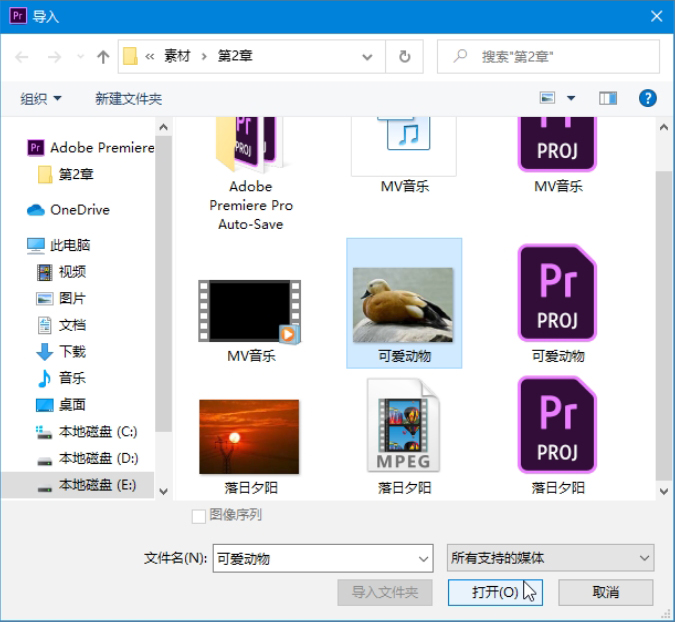The width and height of the screenshot is (675, 622).
Task: Click file list scroll down arrow
Action: [x=664, y=491]
